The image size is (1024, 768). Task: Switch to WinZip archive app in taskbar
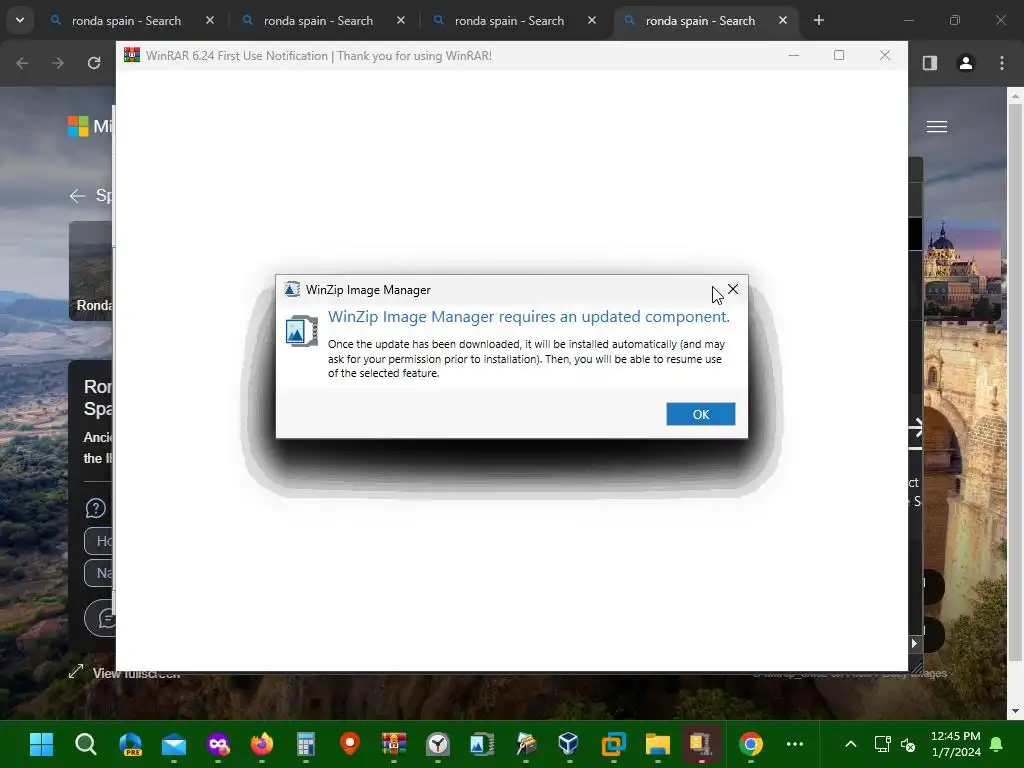[x=701, y=744]
